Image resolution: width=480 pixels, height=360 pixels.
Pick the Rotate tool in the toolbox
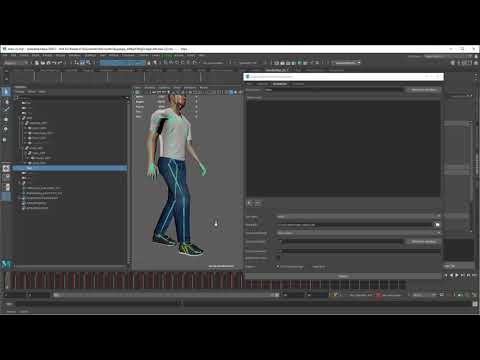[x=6, y=129]
